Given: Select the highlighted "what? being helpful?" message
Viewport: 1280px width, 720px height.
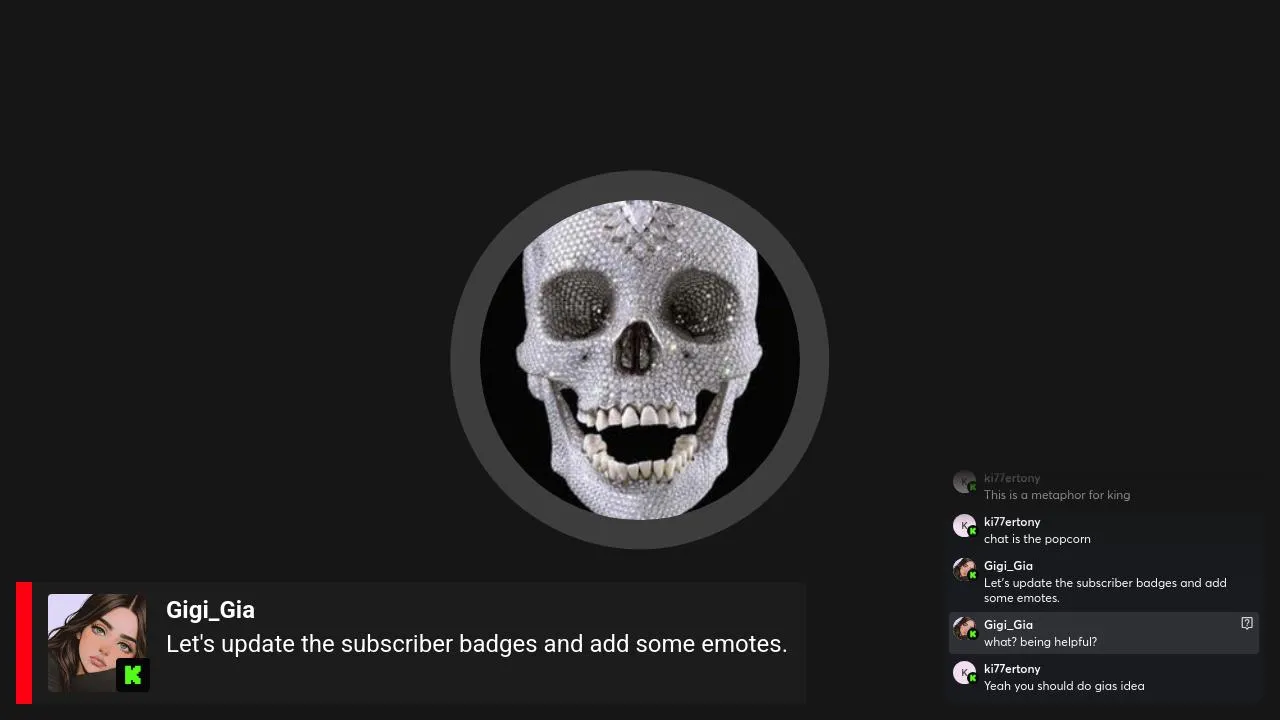Looking at the screenshot, I should point(1040,642).
